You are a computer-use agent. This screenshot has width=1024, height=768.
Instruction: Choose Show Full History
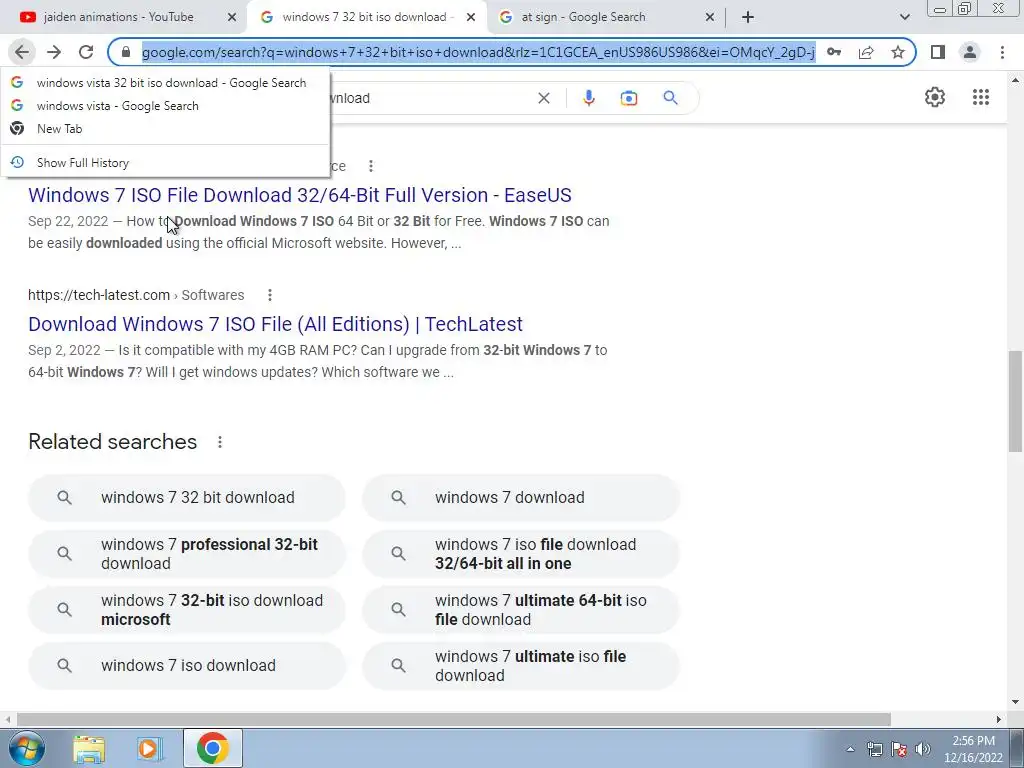[x=165, y=163]
